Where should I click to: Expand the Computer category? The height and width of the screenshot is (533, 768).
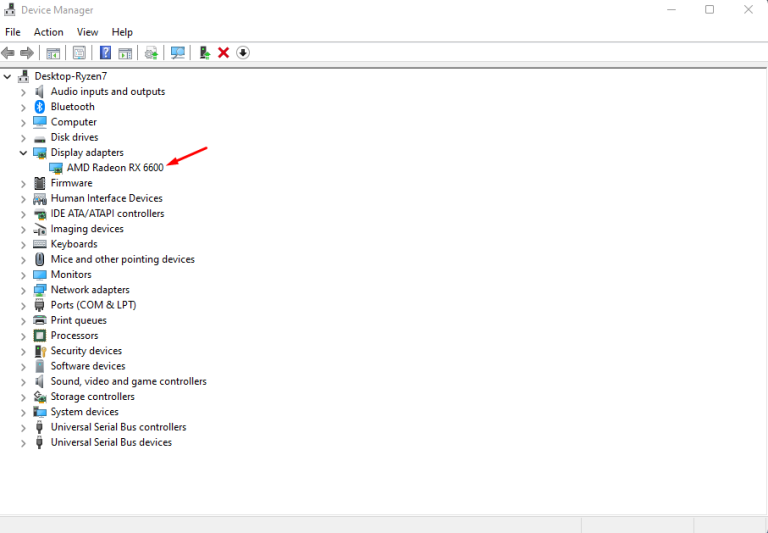tap(23, 122)
